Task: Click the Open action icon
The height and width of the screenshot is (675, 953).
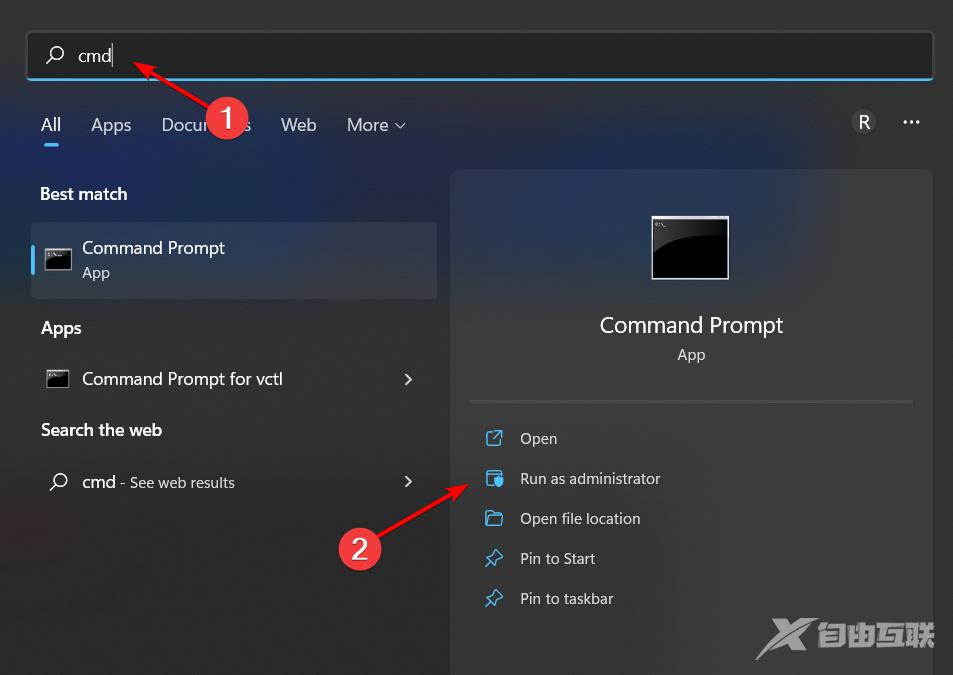Action: (x=494, y=438)
